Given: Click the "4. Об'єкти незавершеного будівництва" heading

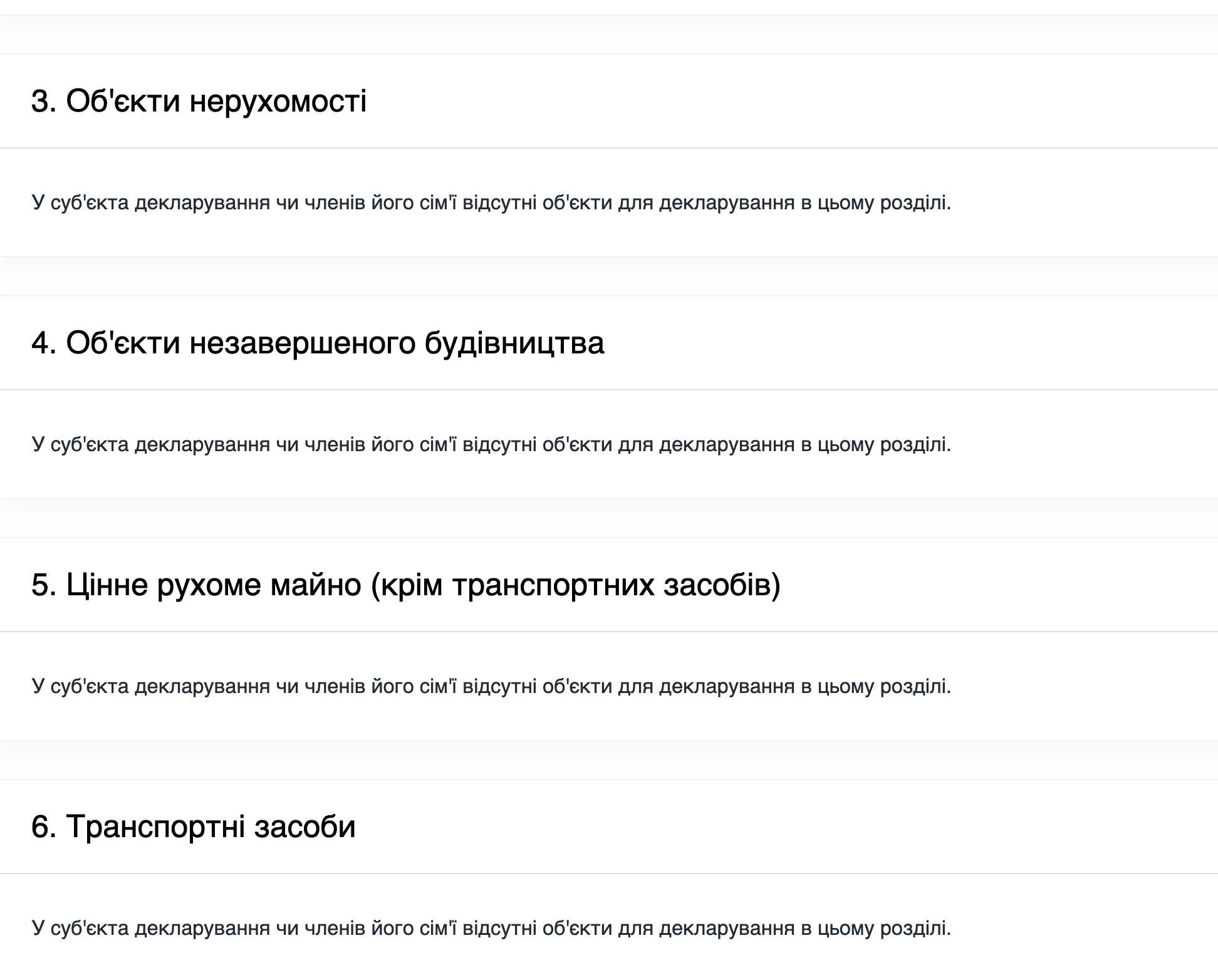Looking at the screenshot, I should [318, 343].
